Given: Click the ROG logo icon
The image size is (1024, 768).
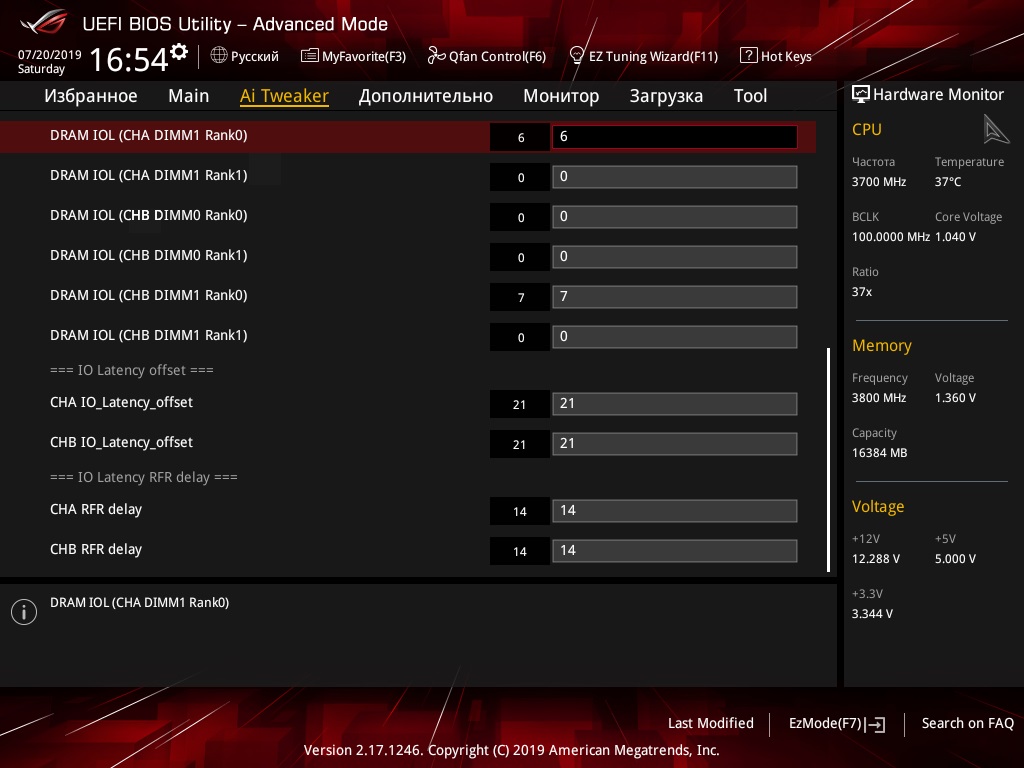Looking at the screenshot, I should click(x=44, y=22).
